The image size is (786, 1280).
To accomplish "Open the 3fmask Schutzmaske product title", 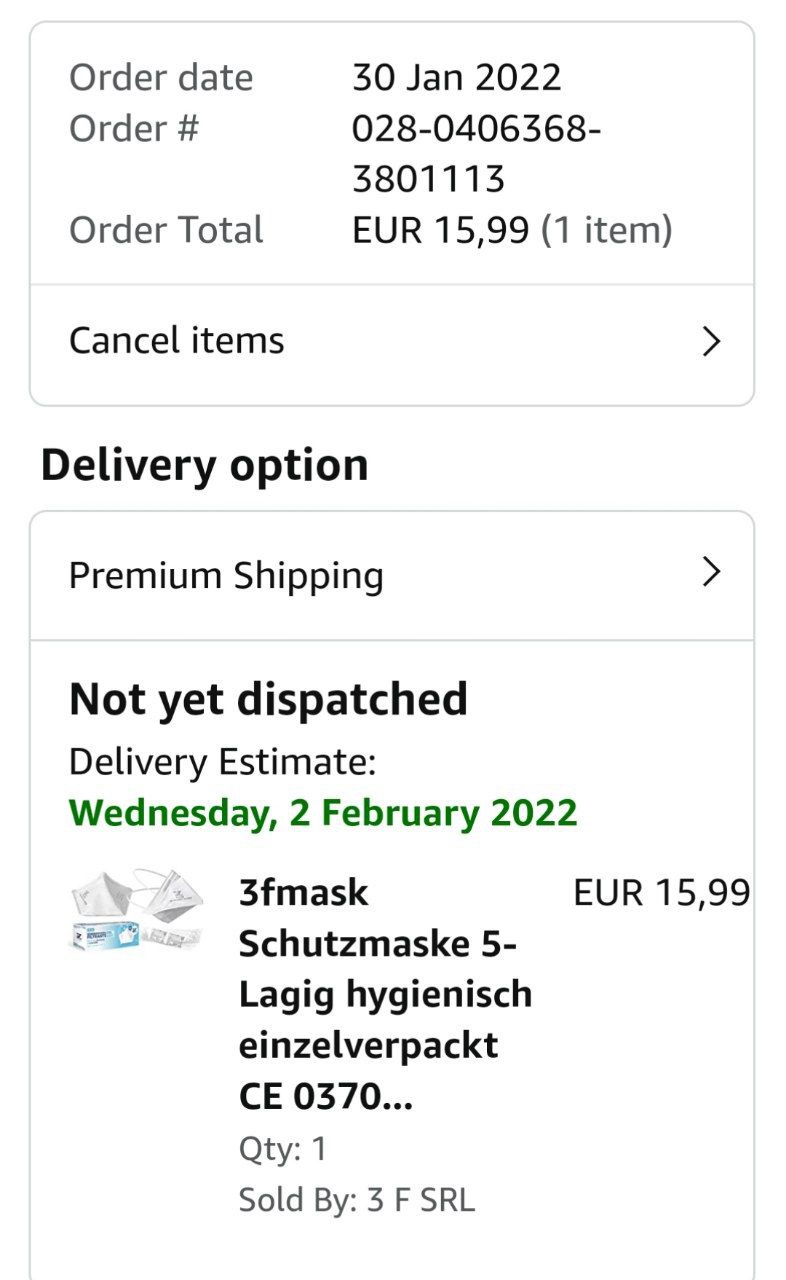I will pyautogui.click(x=385, y=994).
